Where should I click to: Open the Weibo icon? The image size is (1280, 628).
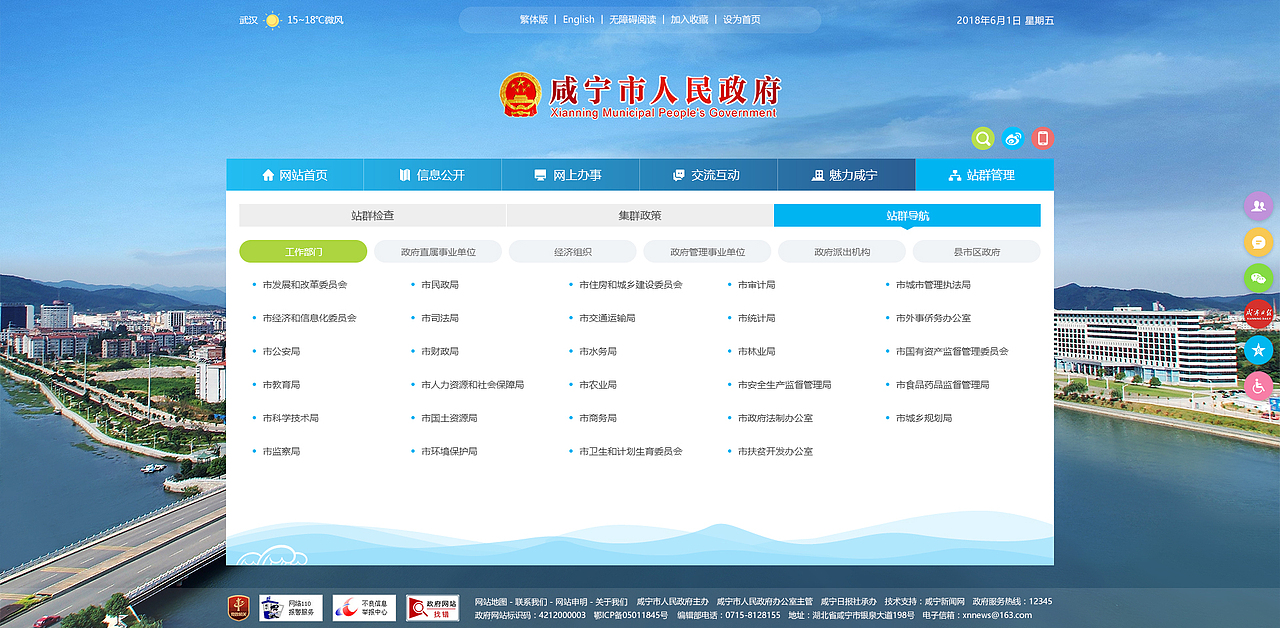[x=1013, y=138]
